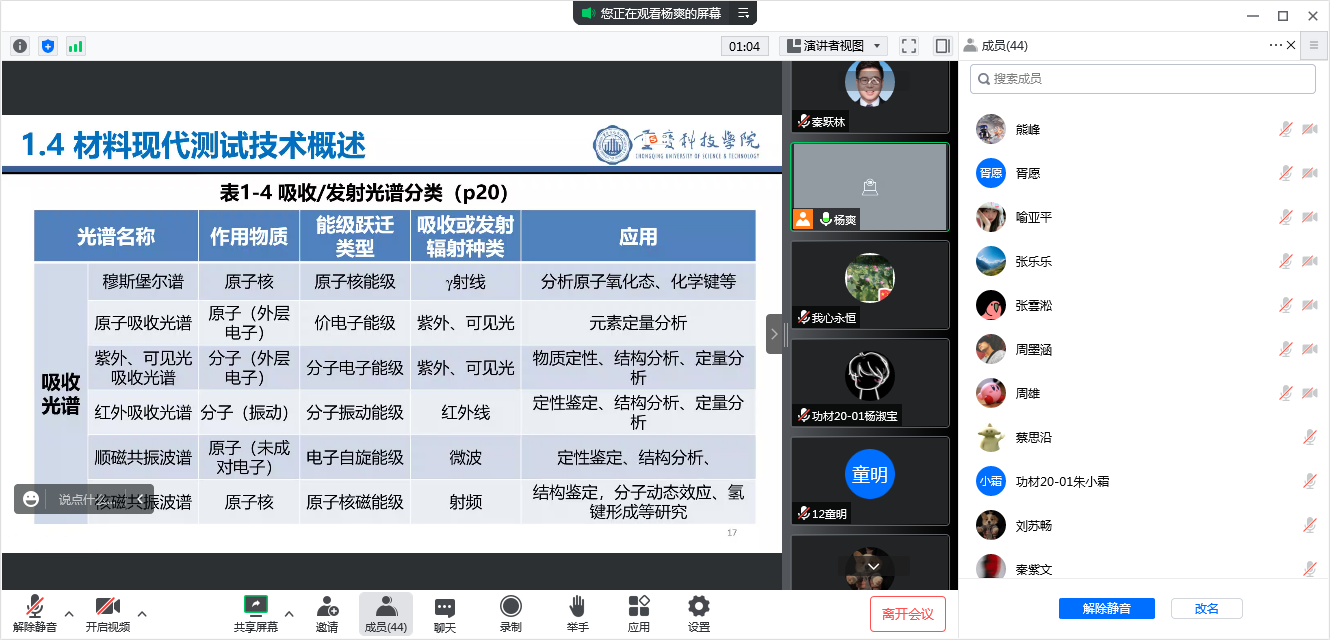1330x640 pixels.
Task: Click the meeting info icon
Action: click(x=20, y=46)
